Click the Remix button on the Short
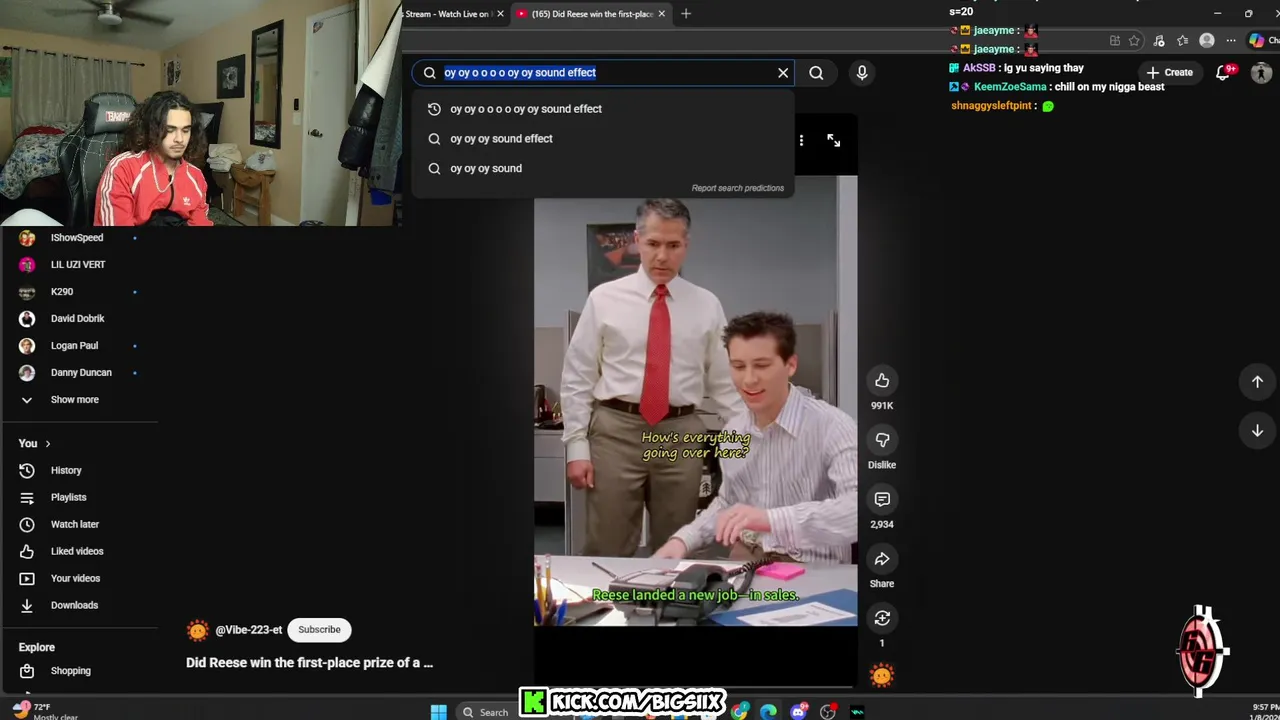1280x720 pixels. click(x=882, y=618)
